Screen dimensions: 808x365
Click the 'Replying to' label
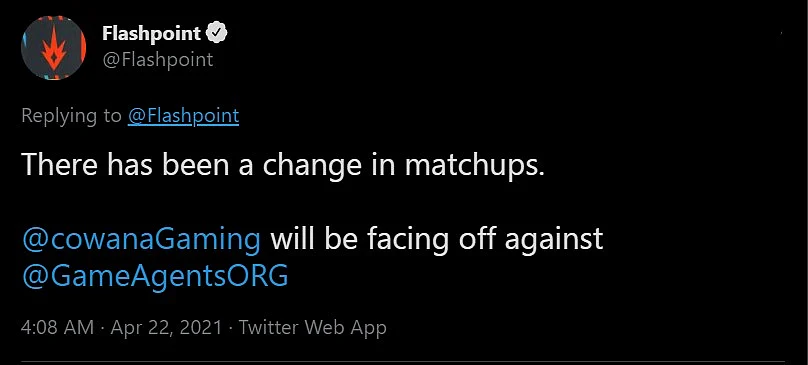point(72,116)
